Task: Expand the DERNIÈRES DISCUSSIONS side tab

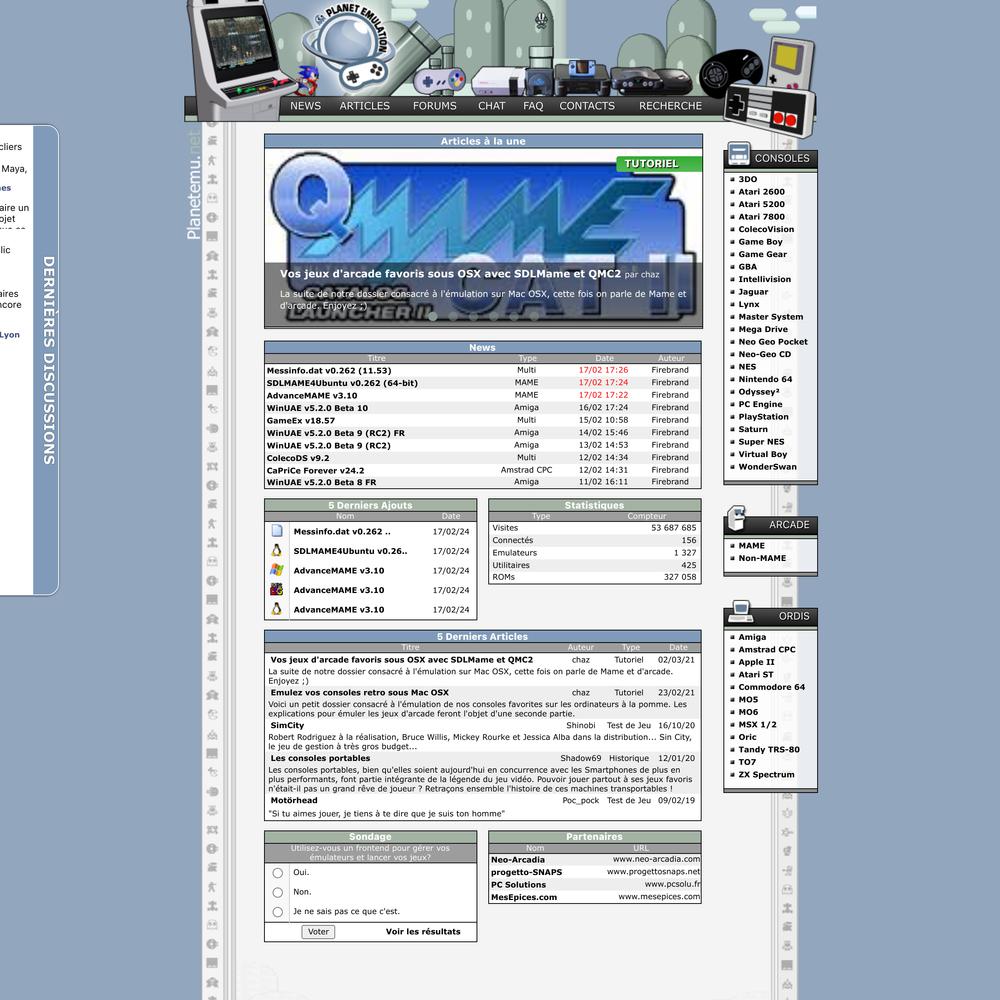Action: [48, 360]
